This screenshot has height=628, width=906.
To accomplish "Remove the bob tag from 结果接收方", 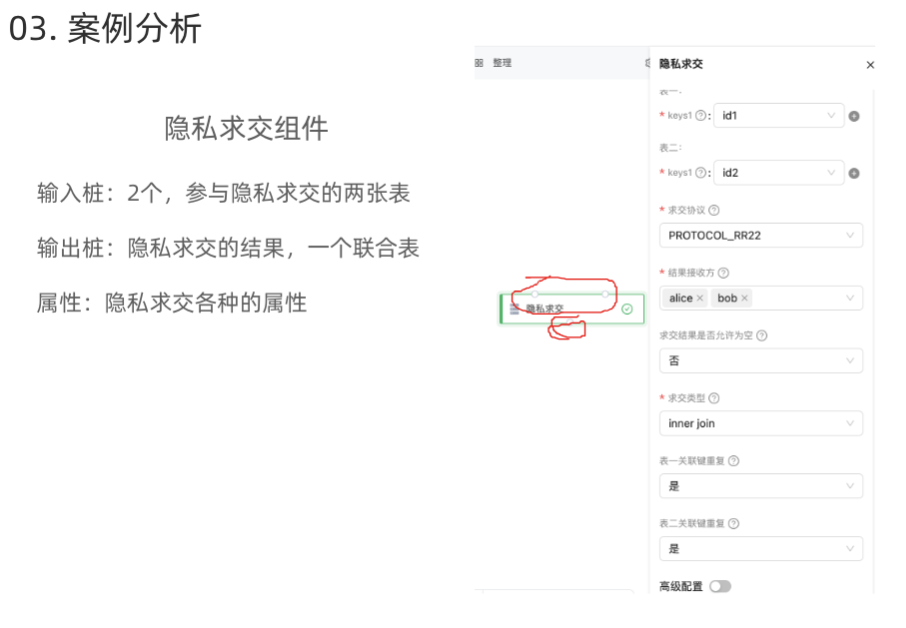I will [744, 298].
